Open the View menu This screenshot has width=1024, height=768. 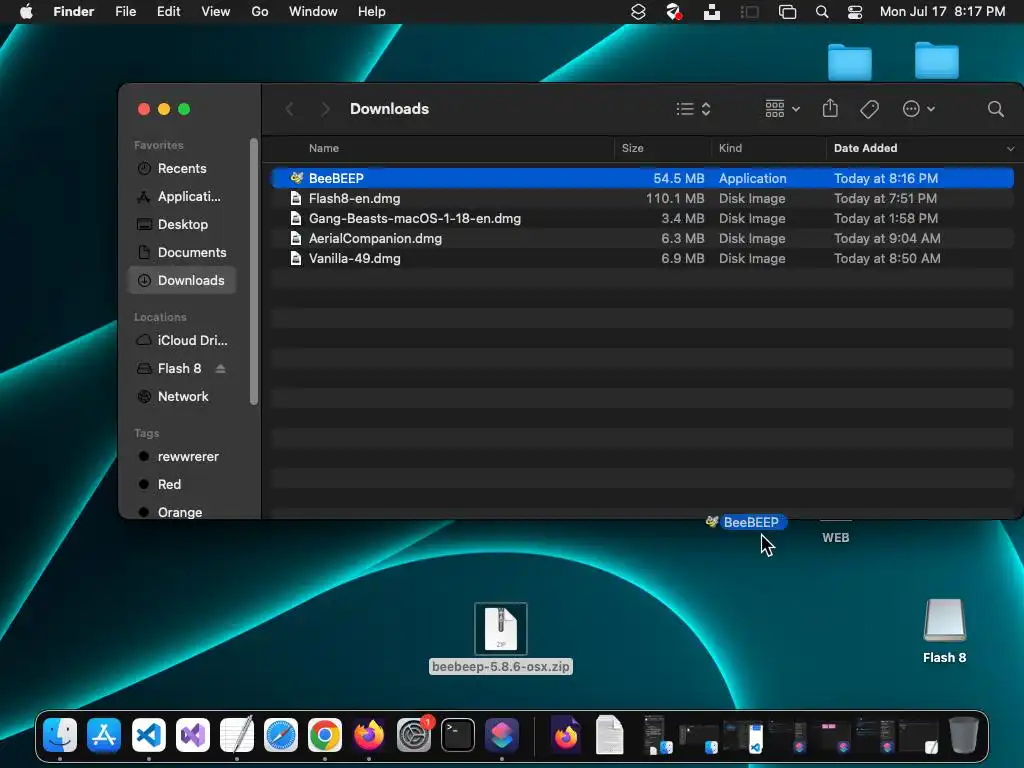216,12
